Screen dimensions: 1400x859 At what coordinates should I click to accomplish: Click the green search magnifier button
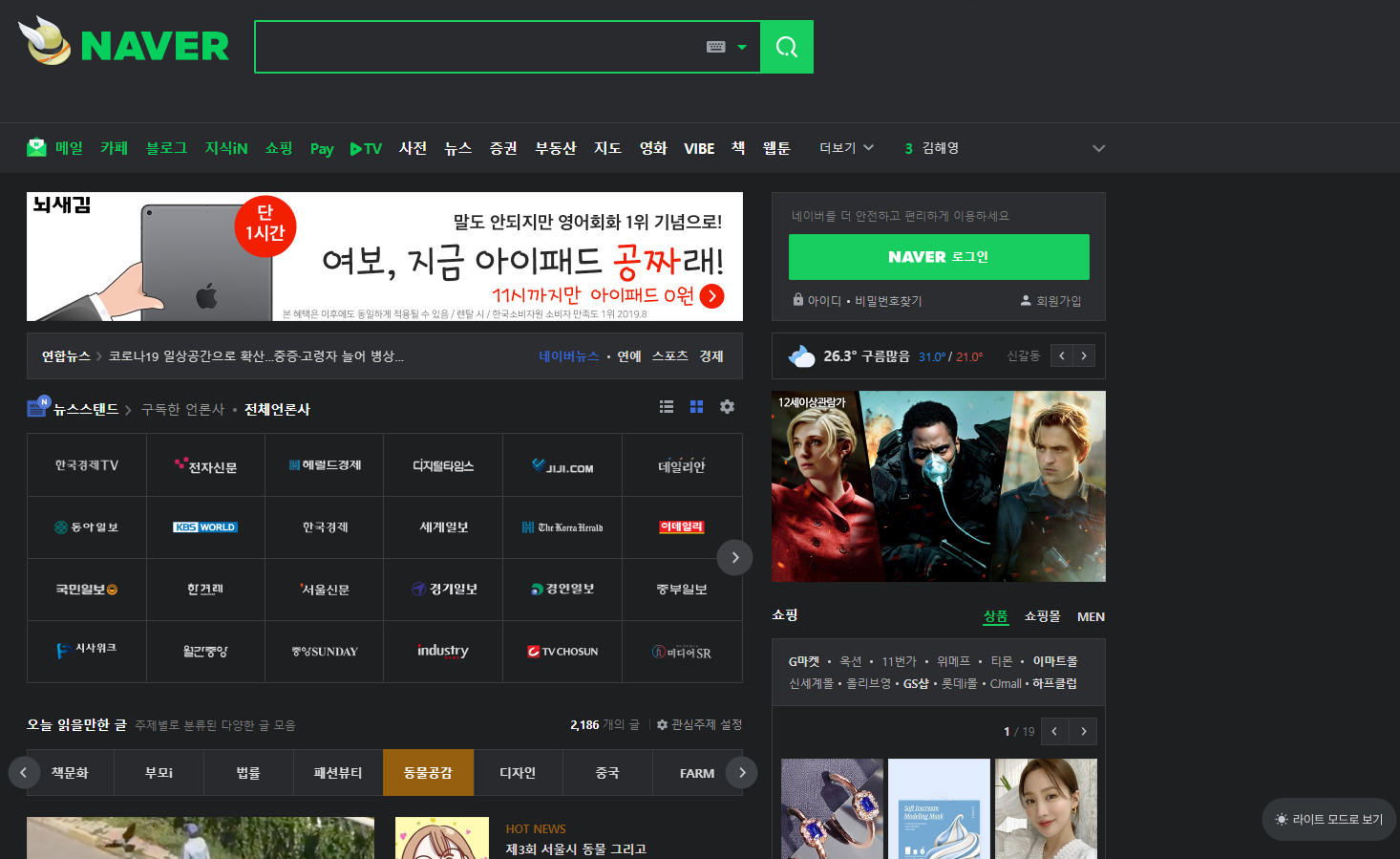(787, 47)
